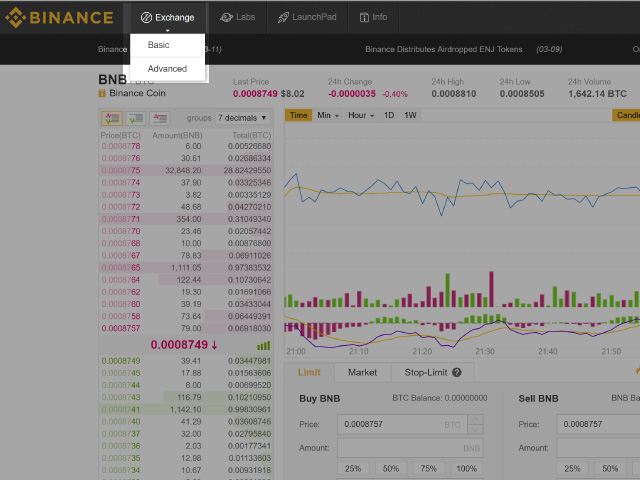The width and height of the screenshot is (640, 480).
Task: Click sell order price 0.0008775
Action: tap(121, 170)
